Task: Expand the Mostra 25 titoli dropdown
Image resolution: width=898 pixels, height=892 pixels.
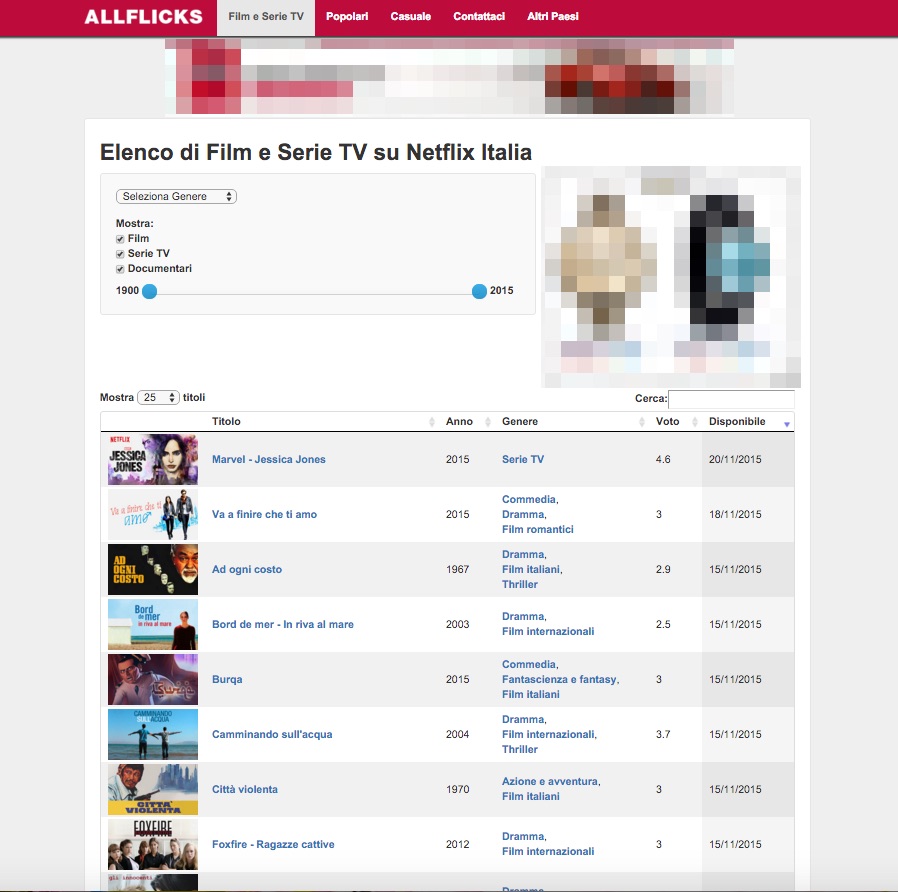Action: click(x=159, y=397)
